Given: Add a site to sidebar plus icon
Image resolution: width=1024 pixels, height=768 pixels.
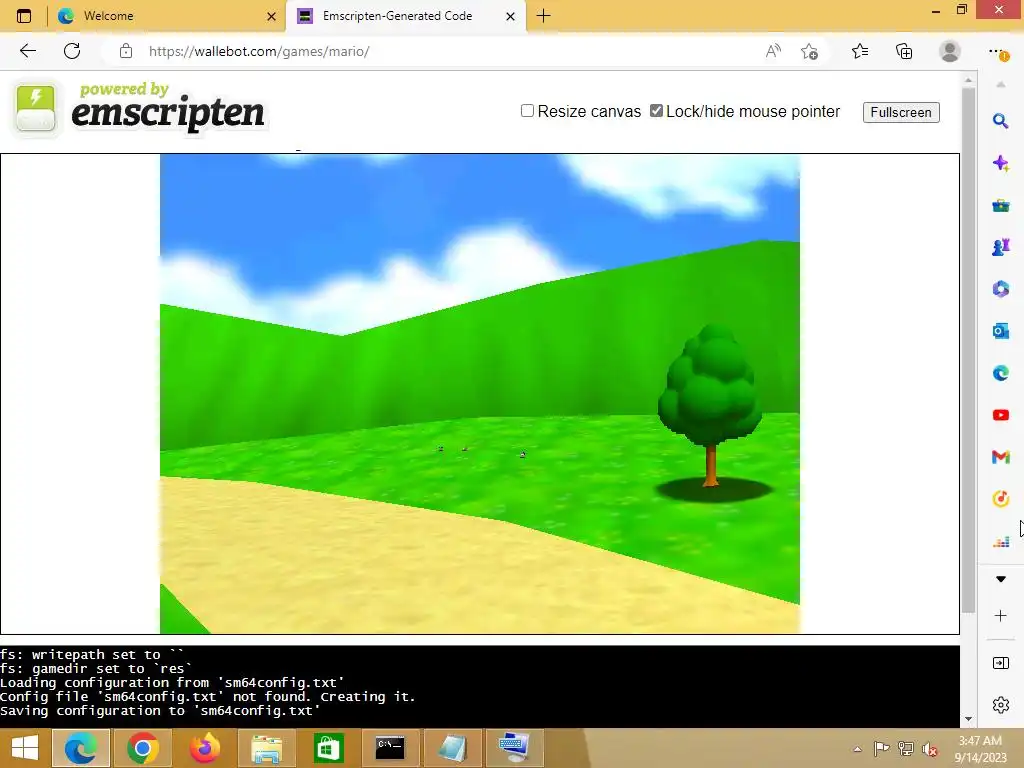Looking at the screenshot, I should click(1000, 616).
